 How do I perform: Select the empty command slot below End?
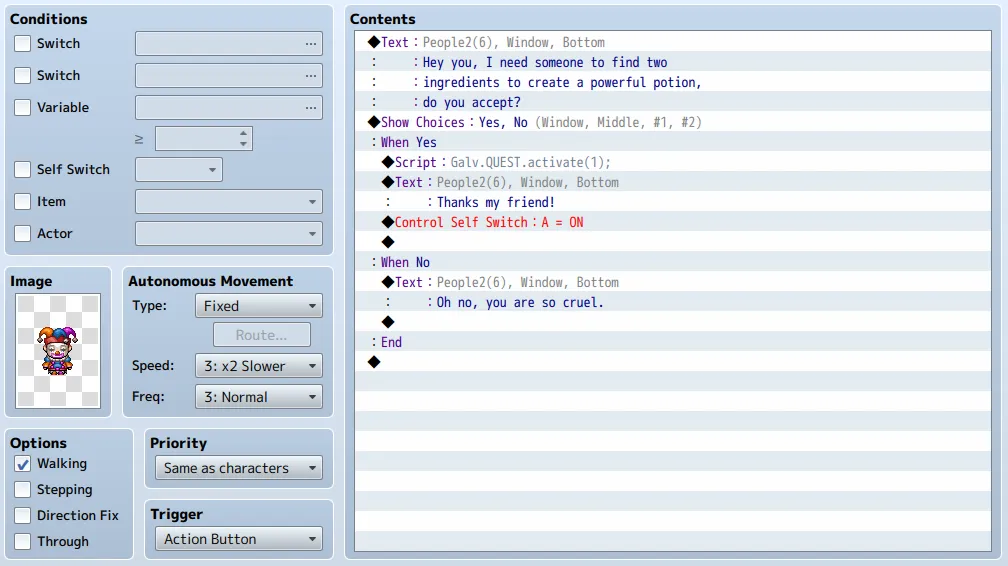(672, 362)
